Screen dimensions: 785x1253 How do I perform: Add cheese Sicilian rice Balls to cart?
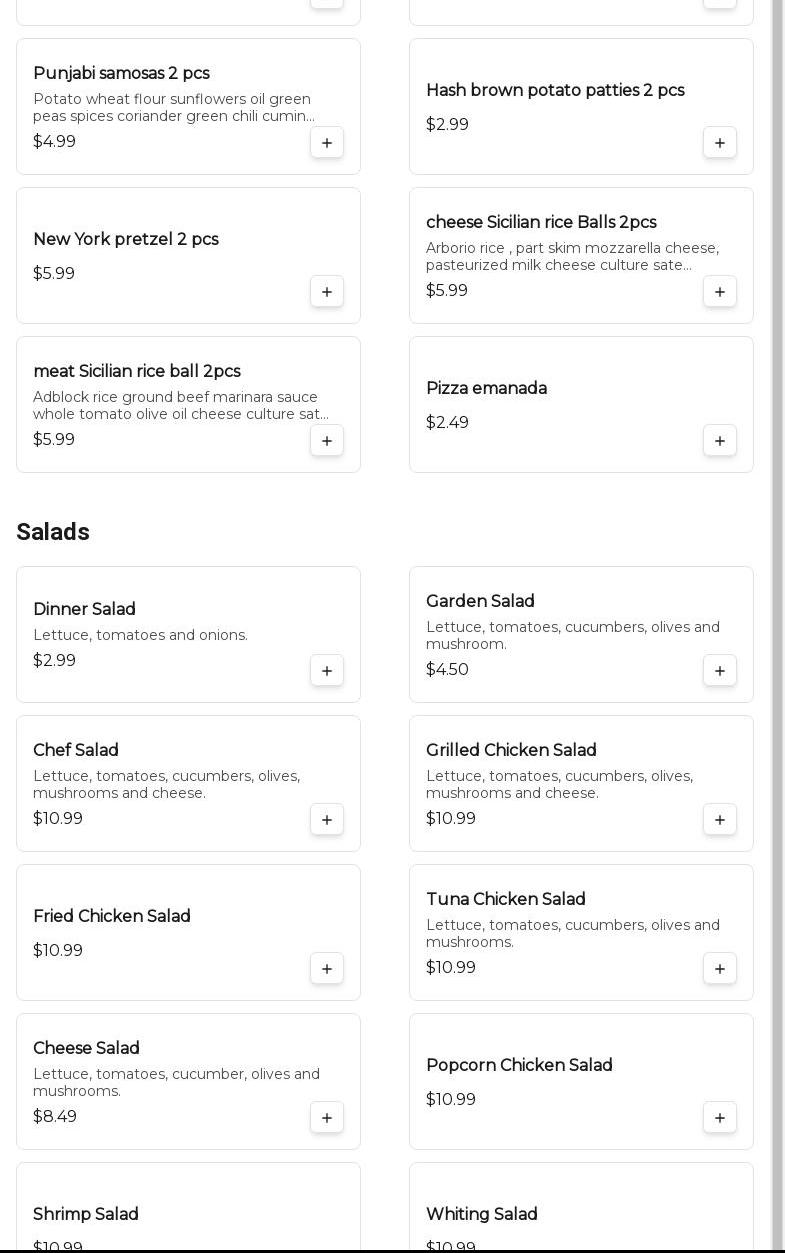(720, 291)
